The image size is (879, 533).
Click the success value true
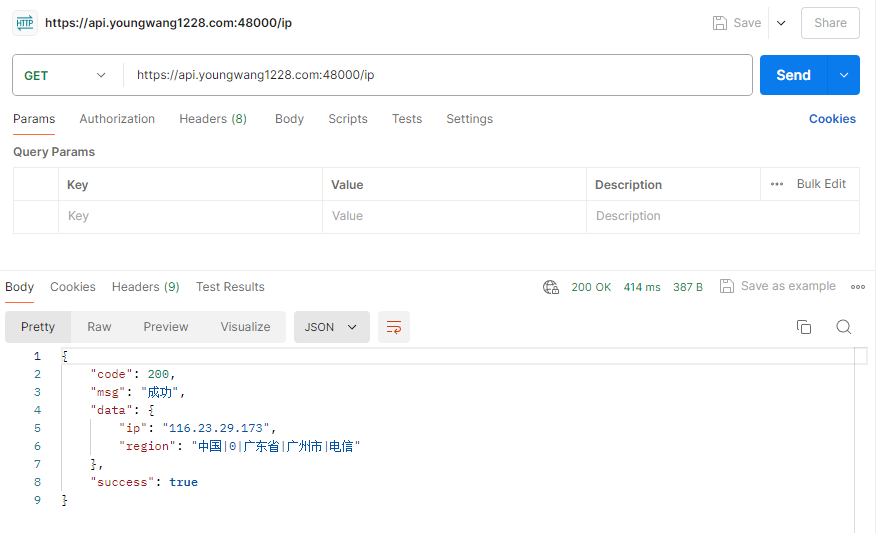point(183,482)
